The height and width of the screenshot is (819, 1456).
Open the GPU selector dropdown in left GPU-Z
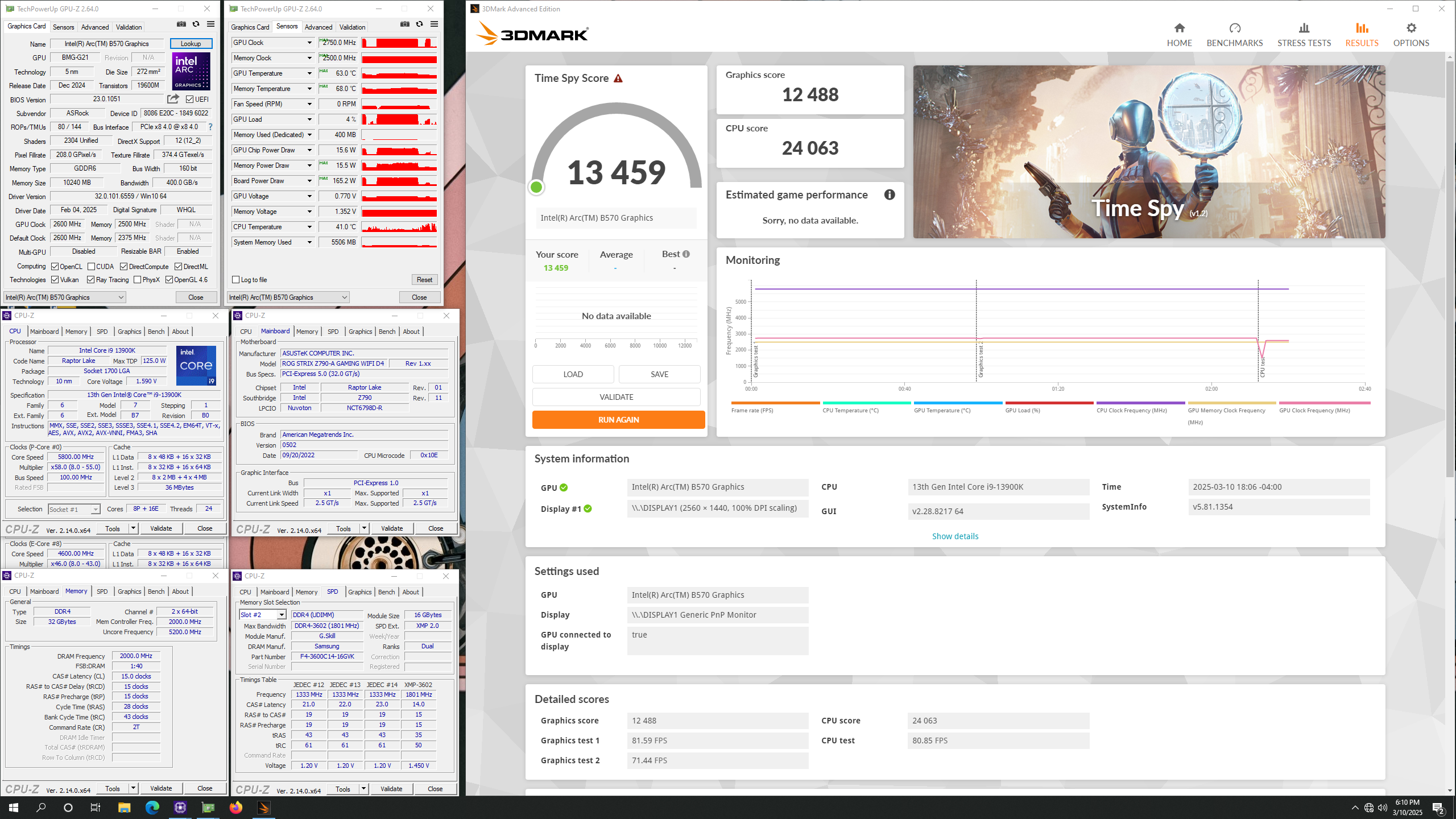click(64, 297)
